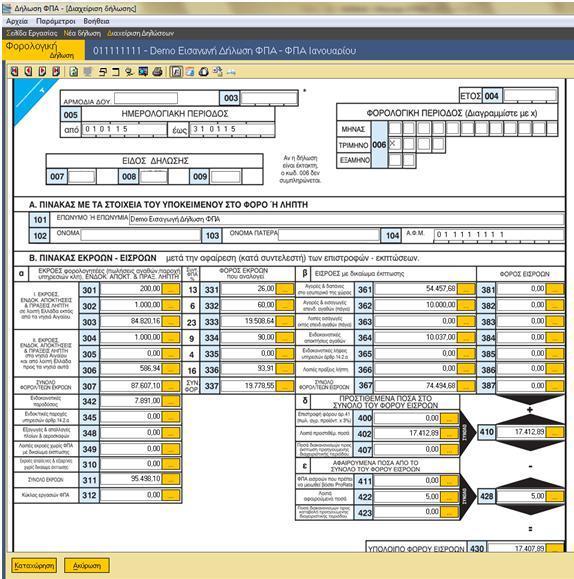
Task: Open the Παράμετροι menu
Action: coord(55,21)
